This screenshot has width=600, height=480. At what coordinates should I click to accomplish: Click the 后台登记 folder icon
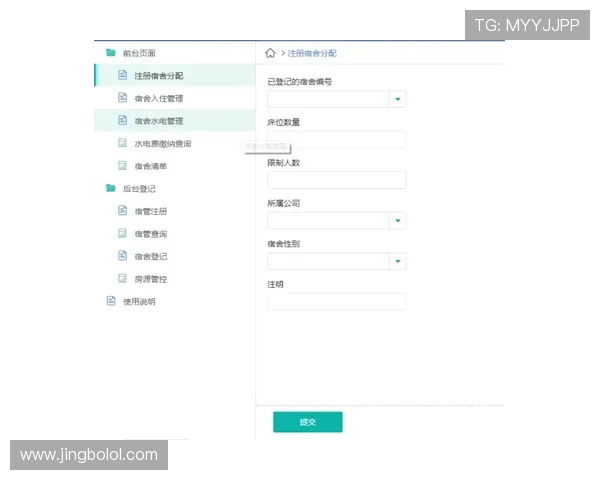(111, 188)
